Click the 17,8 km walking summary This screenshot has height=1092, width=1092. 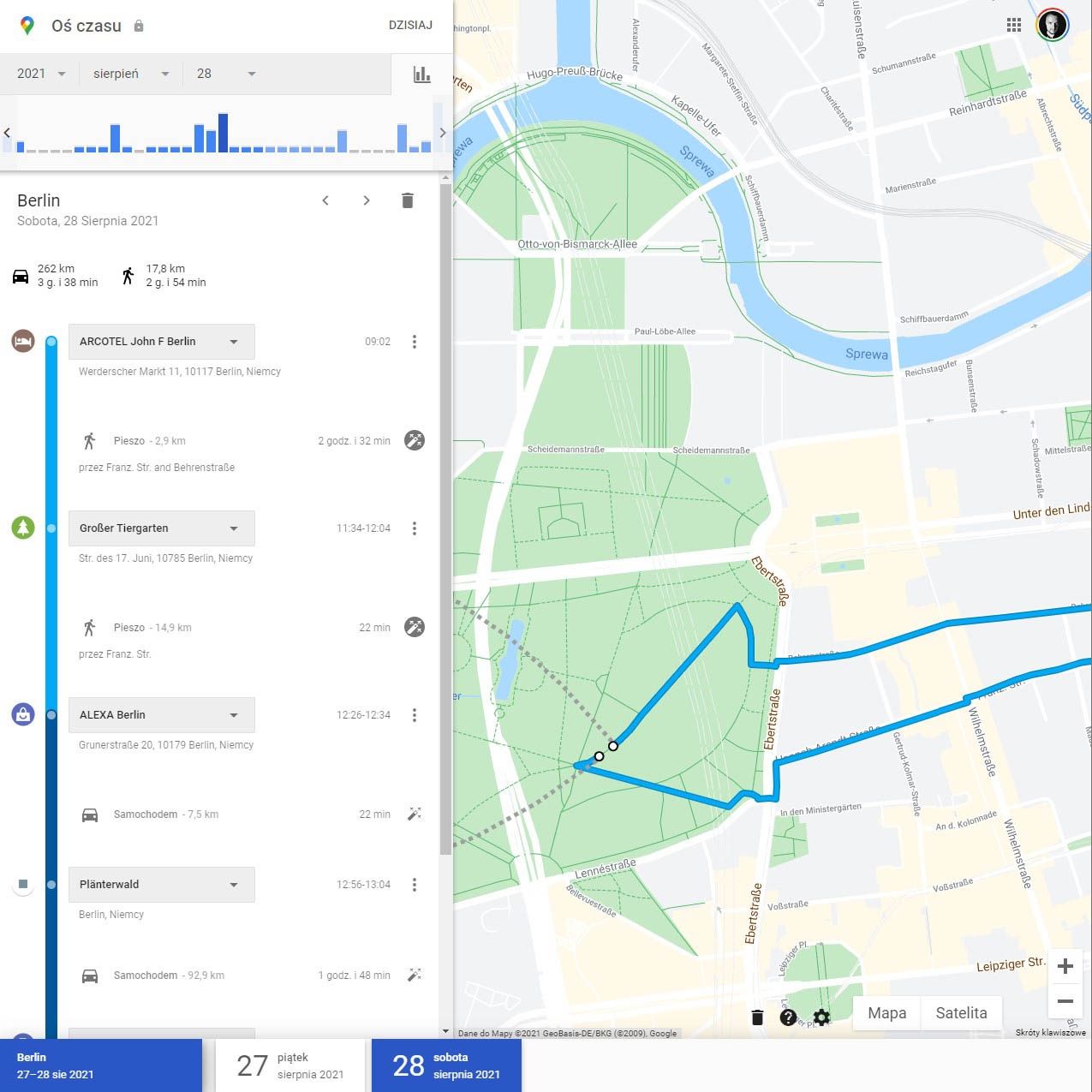tap(164, 276)
